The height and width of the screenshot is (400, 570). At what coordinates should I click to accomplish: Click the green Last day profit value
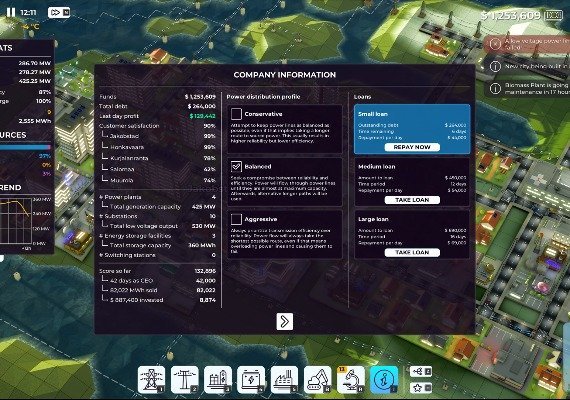[202, 116]
